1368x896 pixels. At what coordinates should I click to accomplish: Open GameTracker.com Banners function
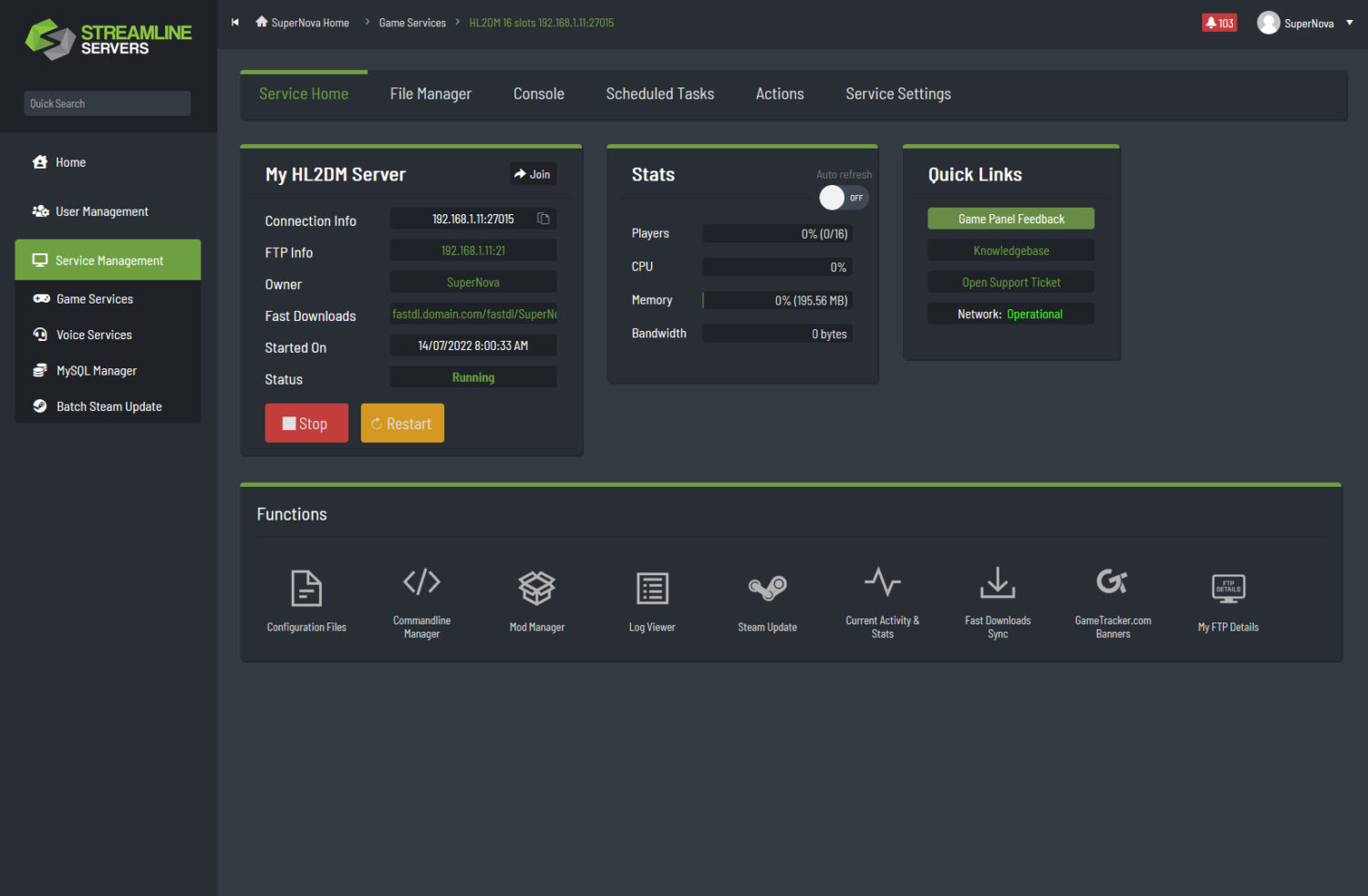point(1113,602)
